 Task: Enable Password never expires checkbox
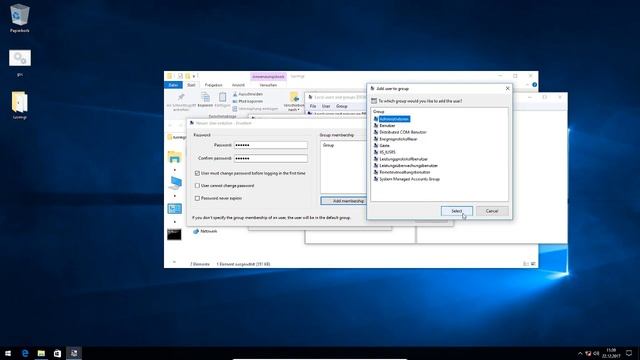pyautogui.click(x=197, y=198)
